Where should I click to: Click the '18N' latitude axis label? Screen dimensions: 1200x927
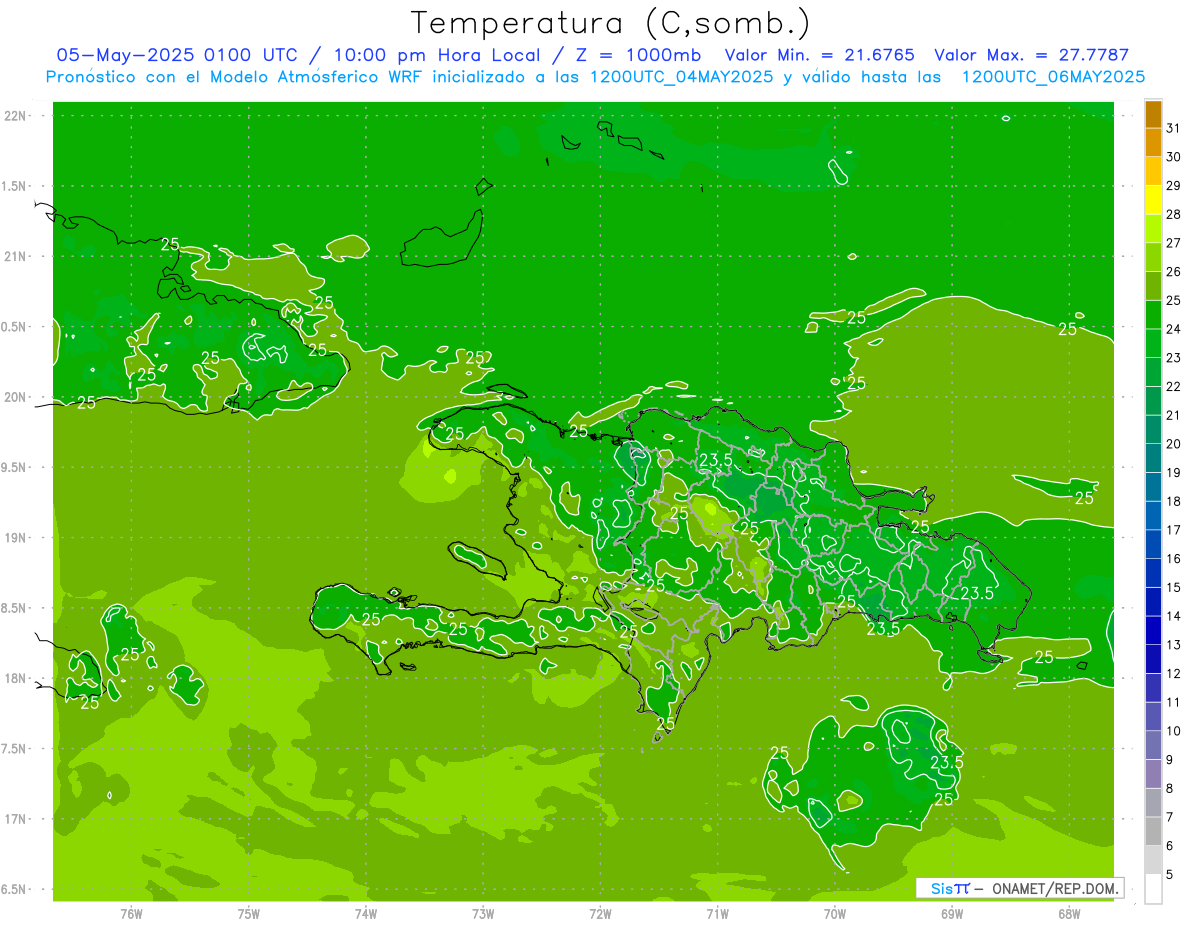[x=15, y=678]
